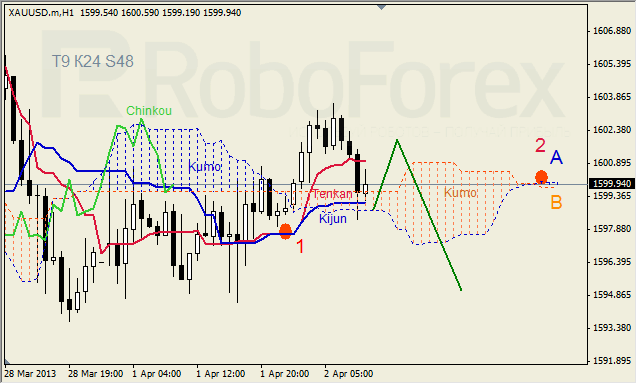Click the price level 1606.880
This screenshot has width=637, height=384.
click(612, 31)
